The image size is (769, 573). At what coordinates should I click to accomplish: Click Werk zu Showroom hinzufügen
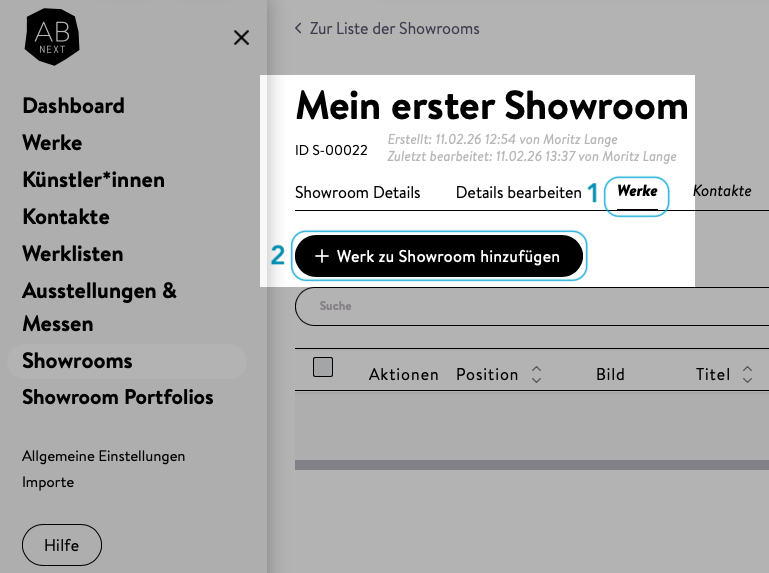[x=438, y=257]
